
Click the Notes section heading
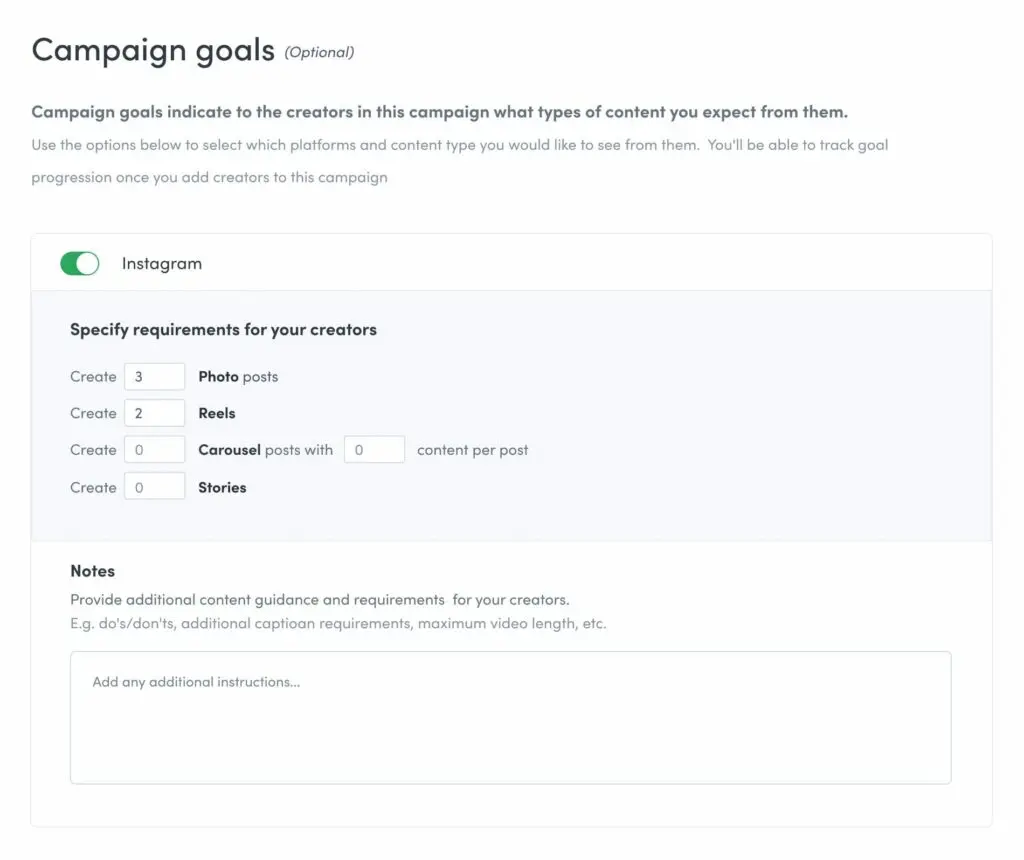tap(92, 571)
